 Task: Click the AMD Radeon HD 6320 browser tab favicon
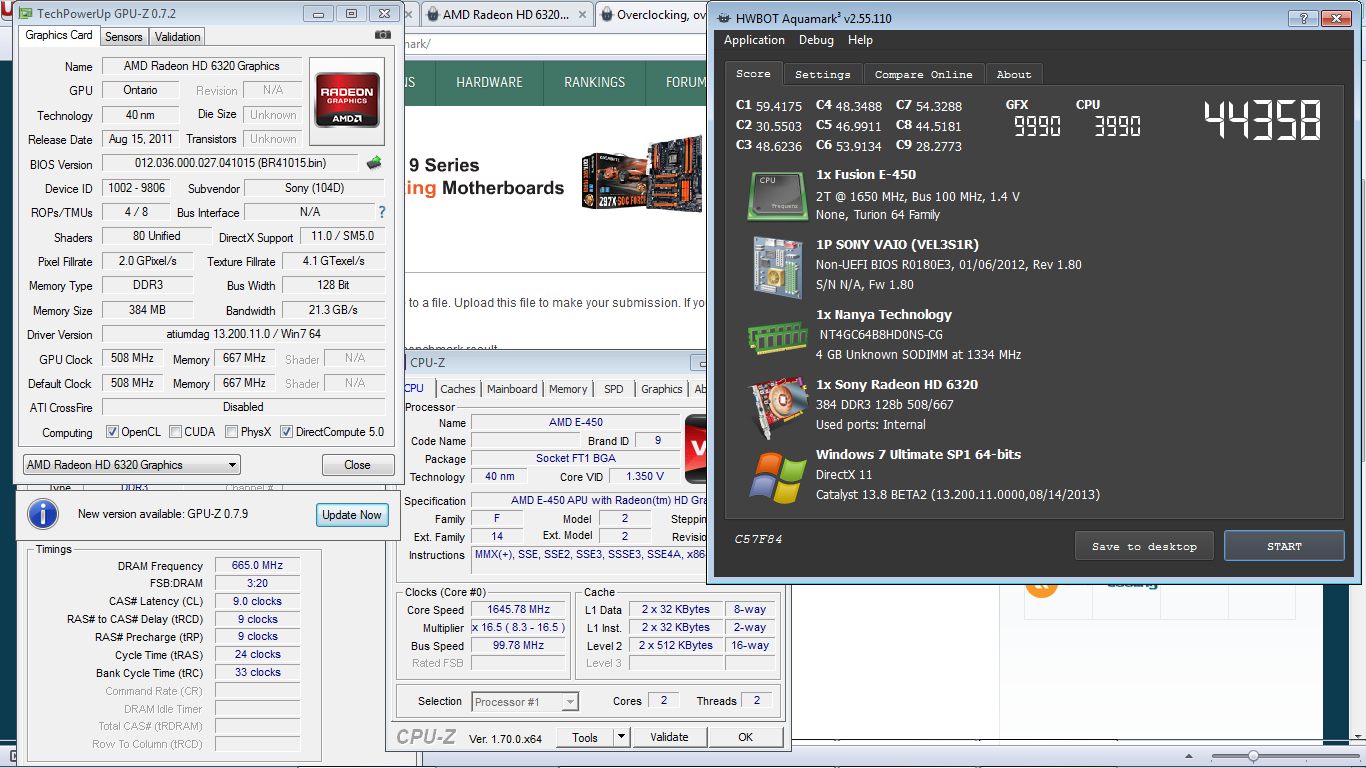pyautogui.click(x=432, y=15)
